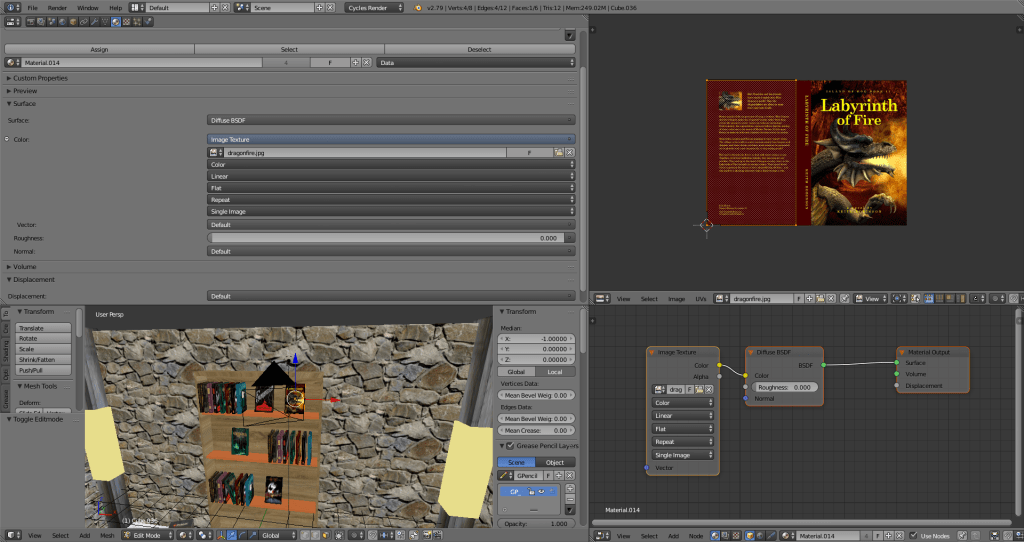
Task: Open file browser for dragonfire.jpg in the Surface panel
Action: point(558,152)
